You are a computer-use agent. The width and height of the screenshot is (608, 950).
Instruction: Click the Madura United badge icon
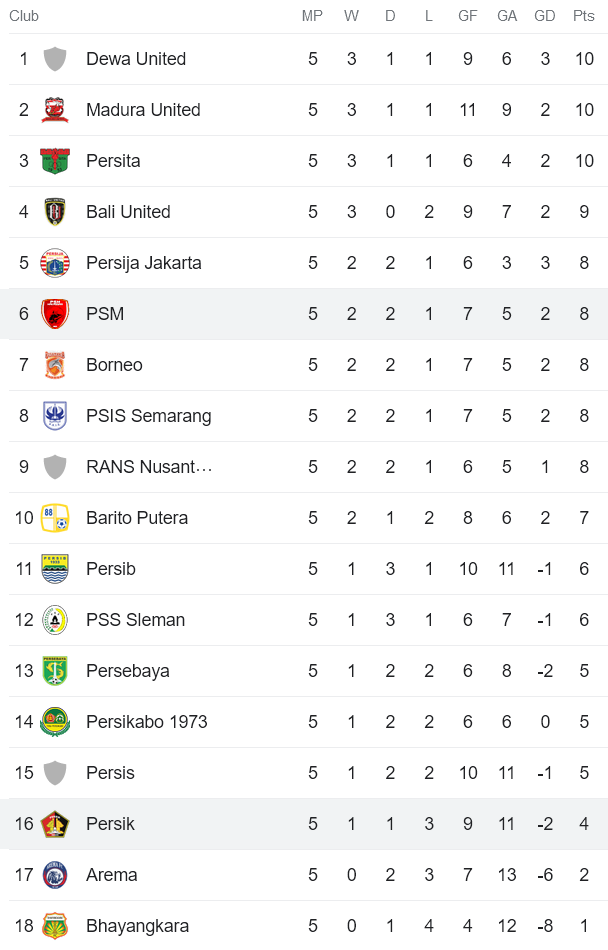(x=55, y=110)
